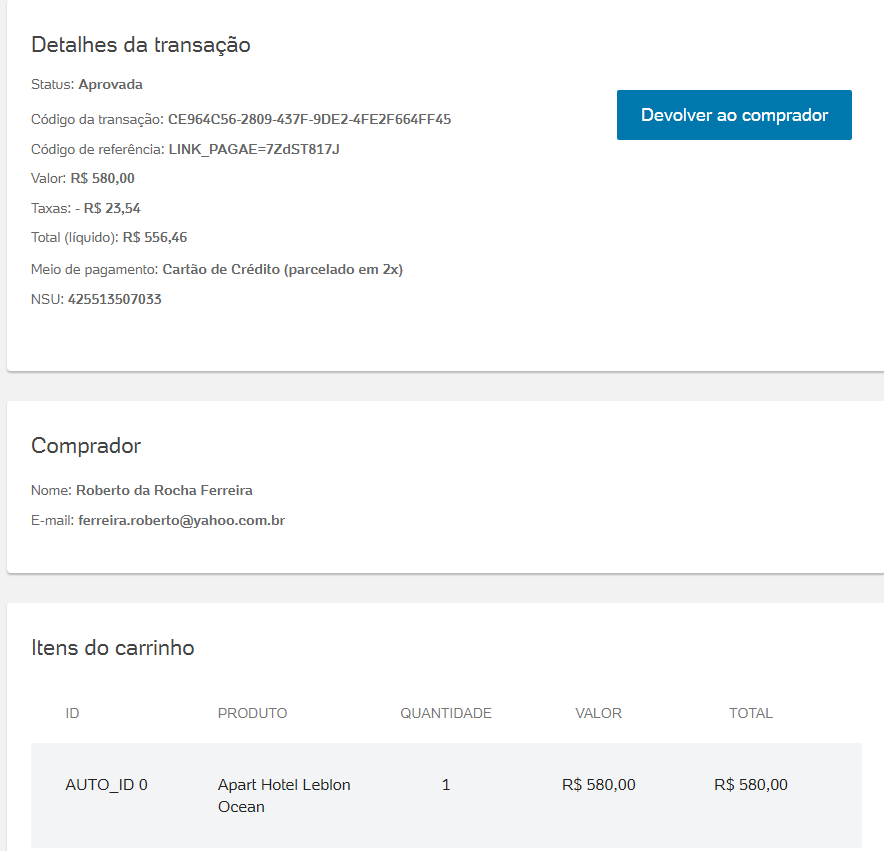Click the ID column header

72,713
